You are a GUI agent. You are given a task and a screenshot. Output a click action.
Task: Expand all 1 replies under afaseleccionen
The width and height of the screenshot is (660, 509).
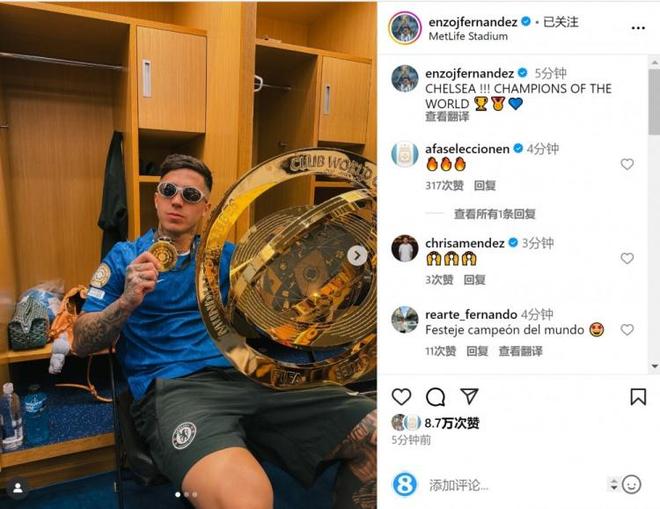coord(495,214)
